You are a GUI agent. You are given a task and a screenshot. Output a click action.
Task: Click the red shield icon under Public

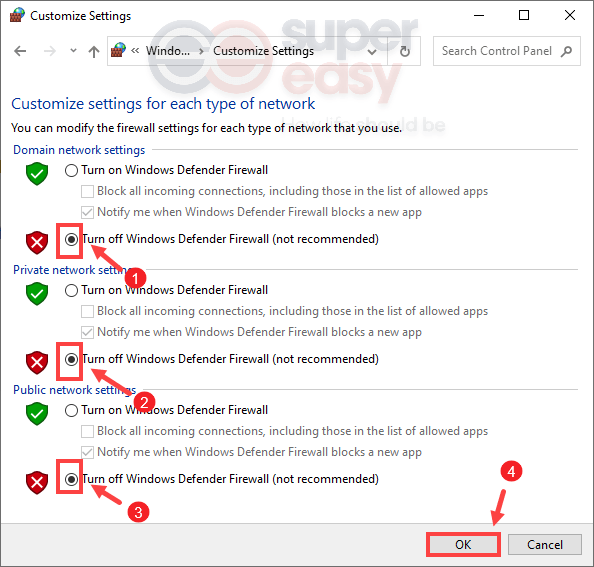[37, 483]
